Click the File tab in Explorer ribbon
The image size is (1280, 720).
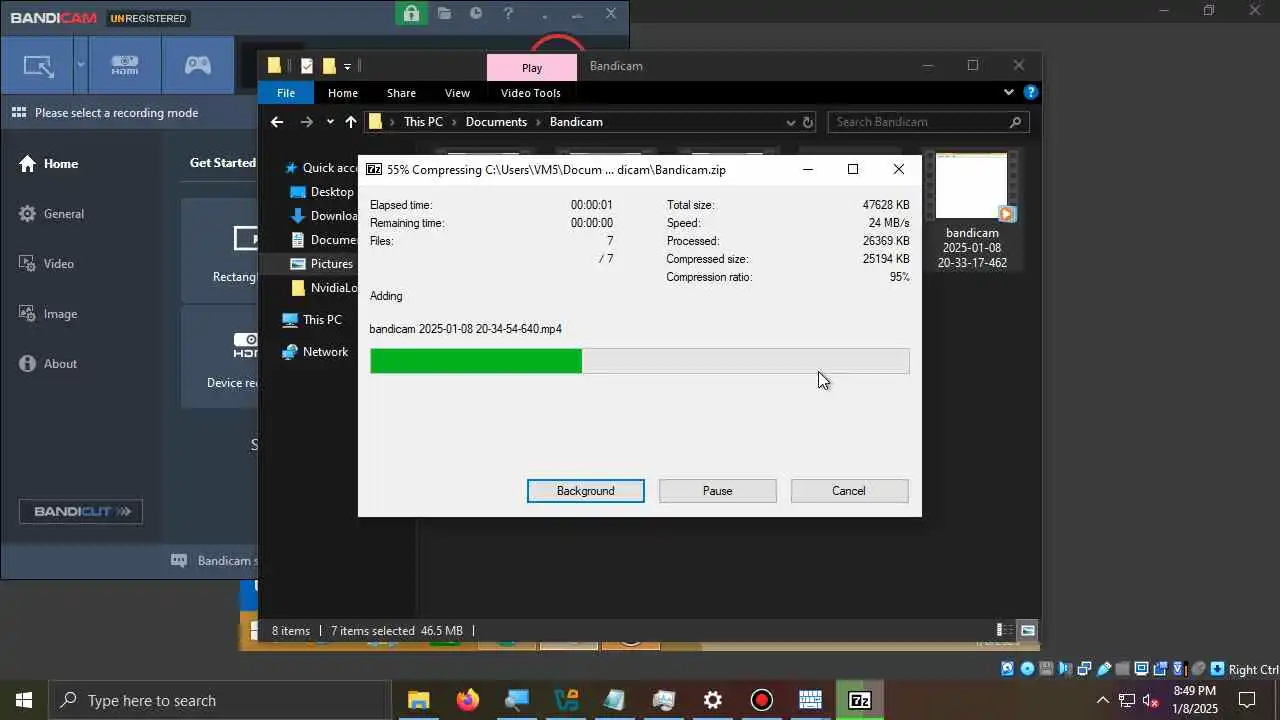pyautogui.click(x=286, y=93)
